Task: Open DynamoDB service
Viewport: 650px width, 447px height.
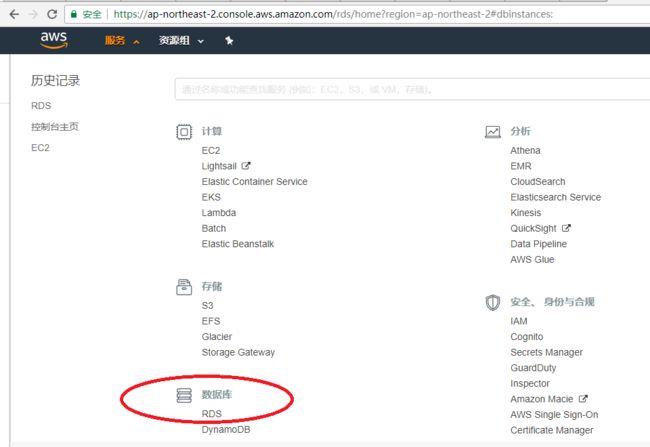Action: click(x=226, y=430)
